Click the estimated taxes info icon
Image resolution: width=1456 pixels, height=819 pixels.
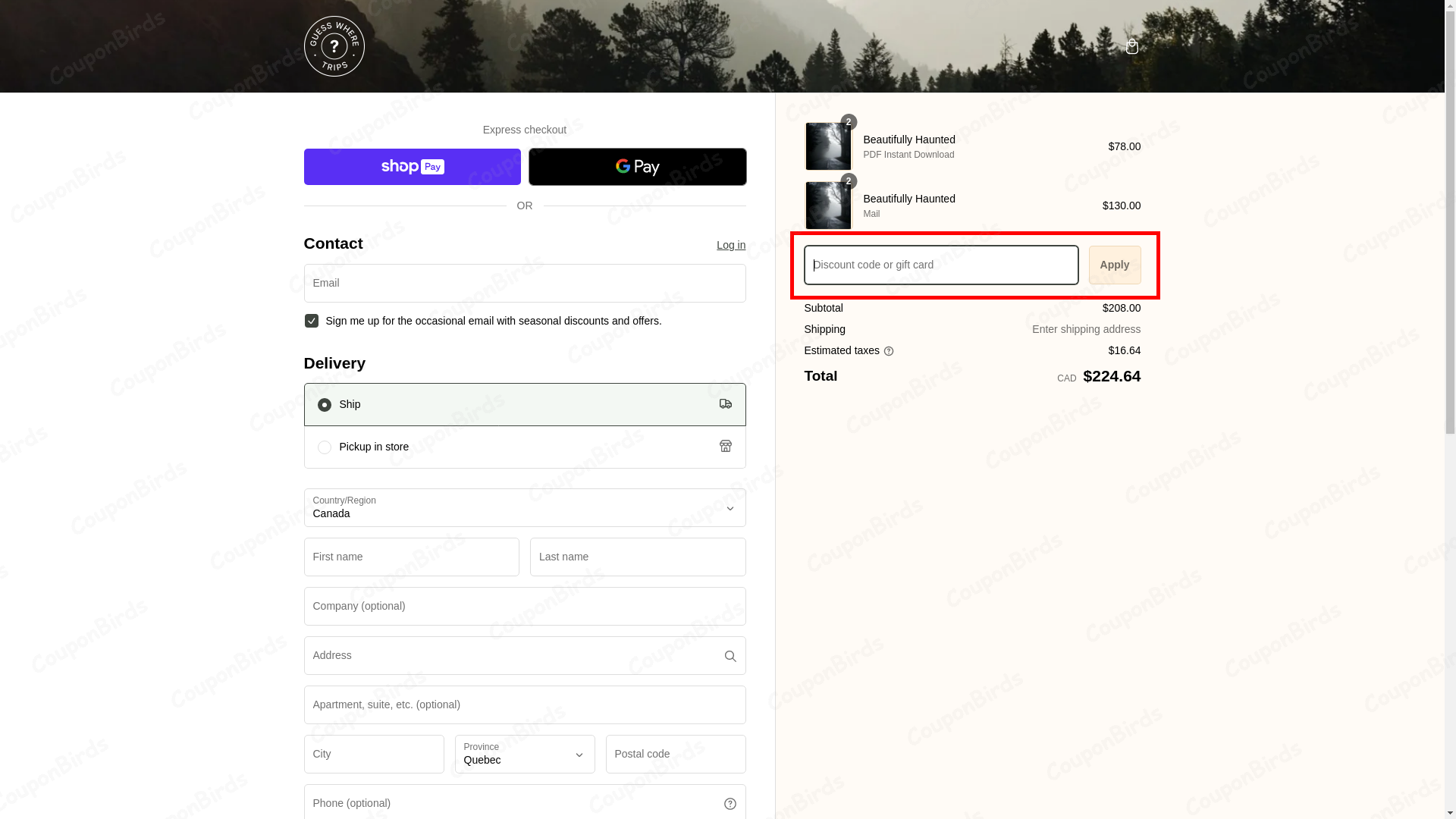(889, 351)
